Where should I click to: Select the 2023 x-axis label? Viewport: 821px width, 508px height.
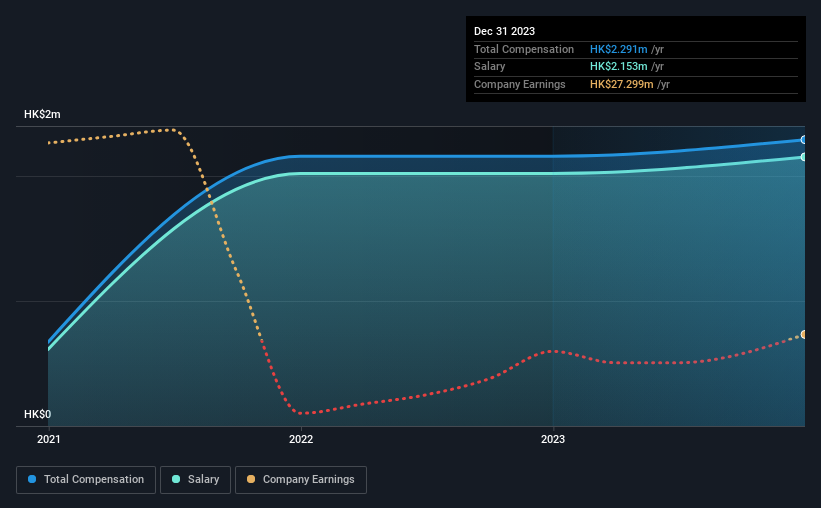553,439
